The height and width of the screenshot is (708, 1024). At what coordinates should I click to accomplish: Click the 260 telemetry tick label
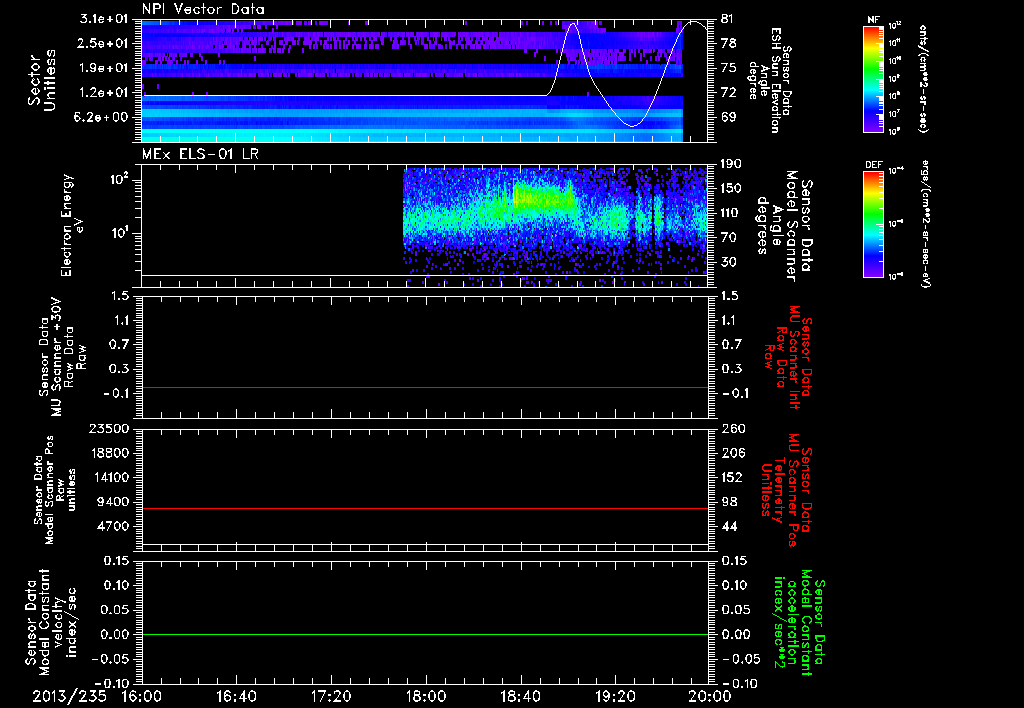click(x=731, y=428)
